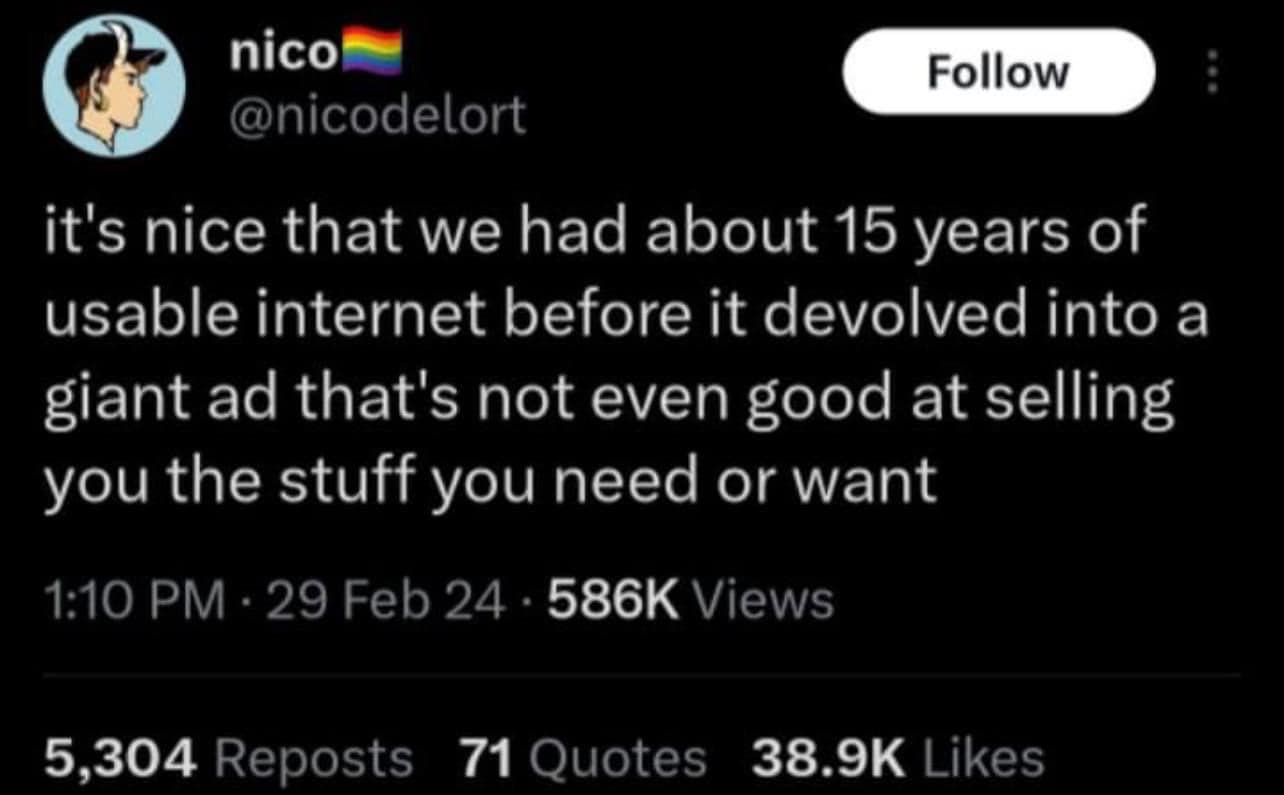Image resolution: width=1284 pixels, height=795 pixels.
Task: Click the Follow button
Action: 999,72
